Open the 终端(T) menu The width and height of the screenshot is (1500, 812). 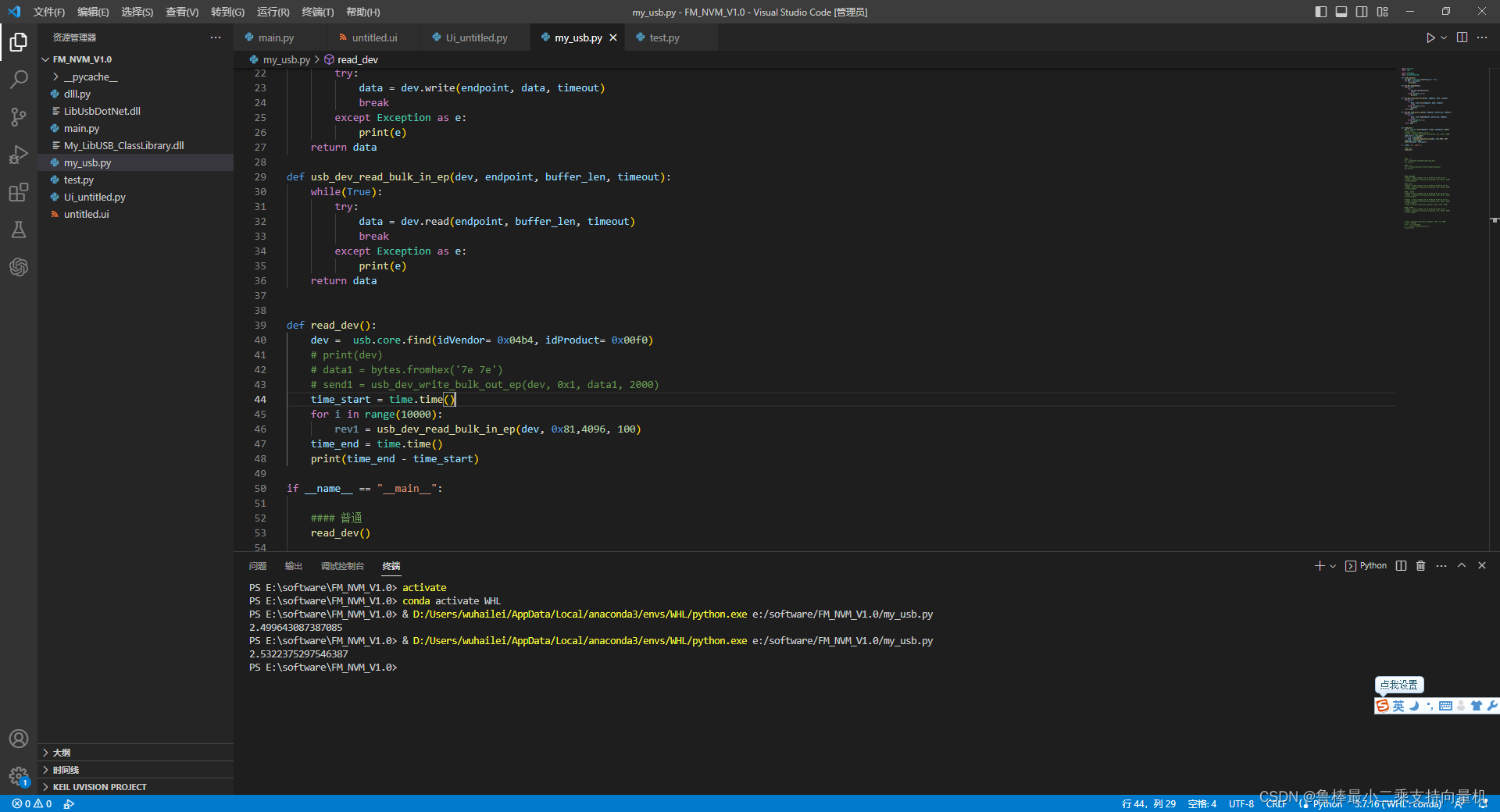pyautogui.click(x=317, y=12)
